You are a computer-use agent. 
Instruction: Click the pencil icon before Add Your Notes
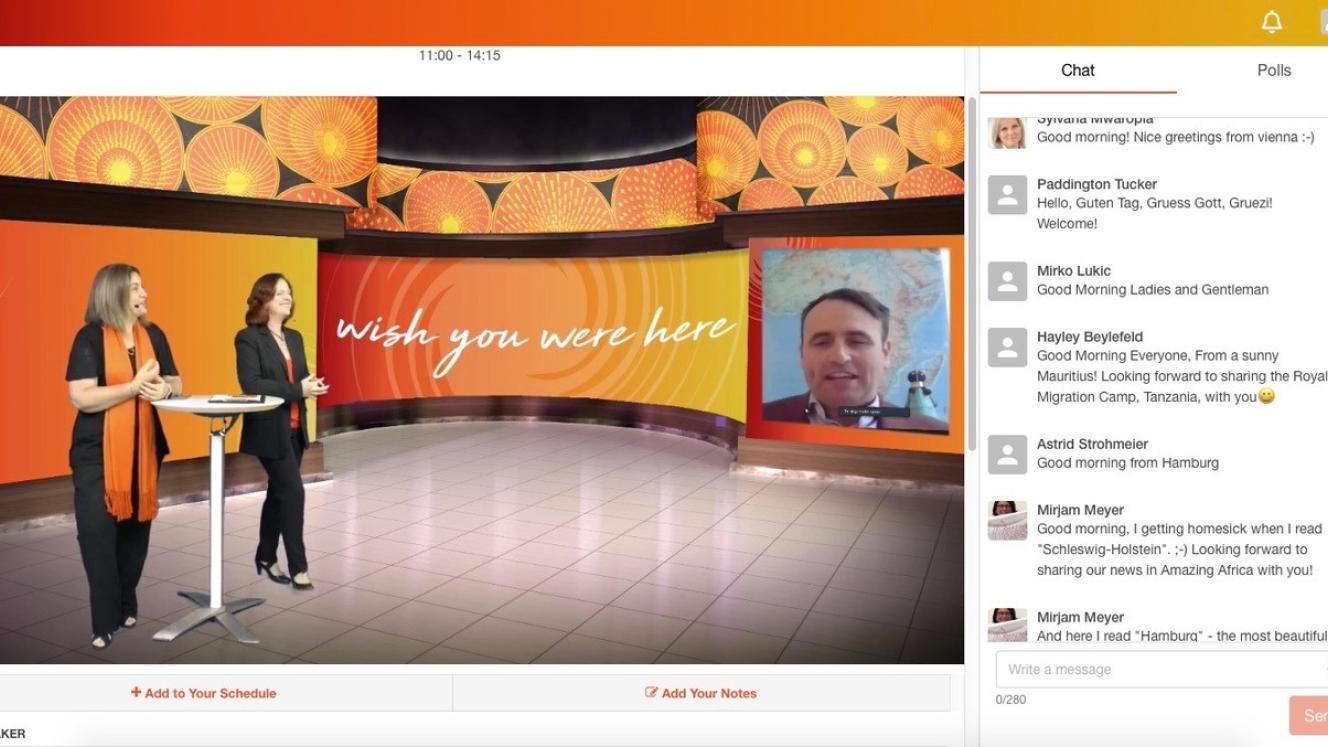[x=651, y=692]
